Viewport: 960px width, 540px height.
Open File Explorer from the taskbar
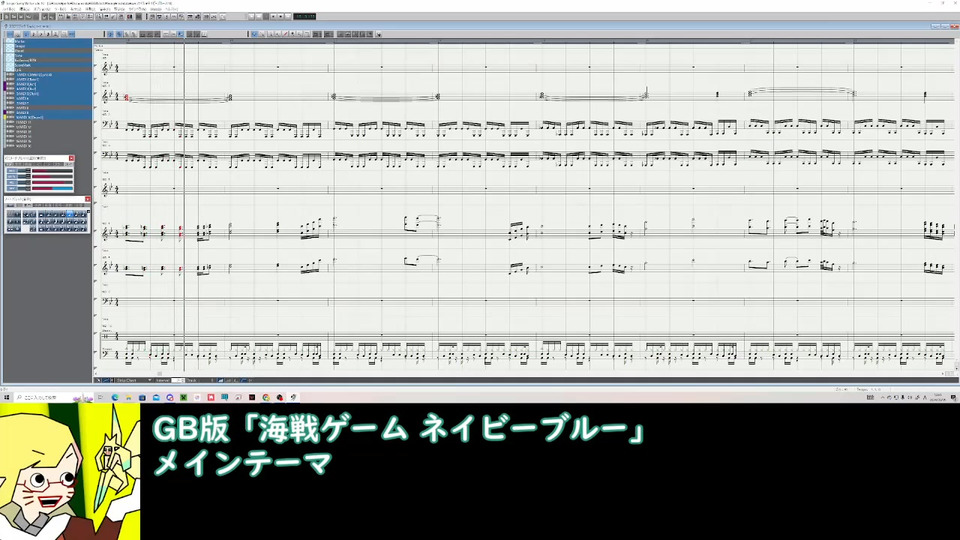[129, 397]
